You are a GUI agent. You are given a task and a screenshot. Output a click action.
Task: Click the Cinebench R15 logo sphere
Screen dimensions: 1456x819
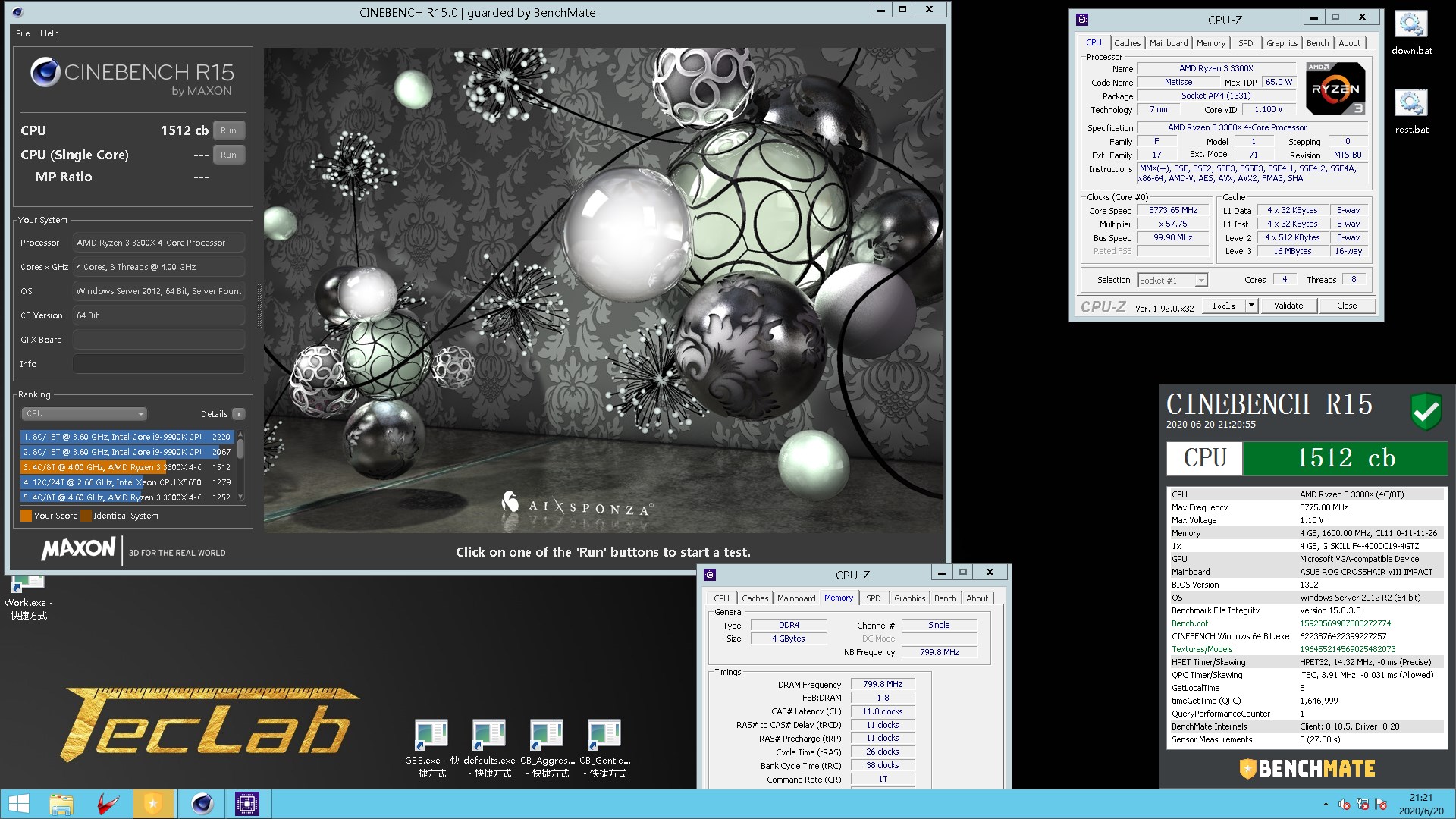click(x=45, y=72)
